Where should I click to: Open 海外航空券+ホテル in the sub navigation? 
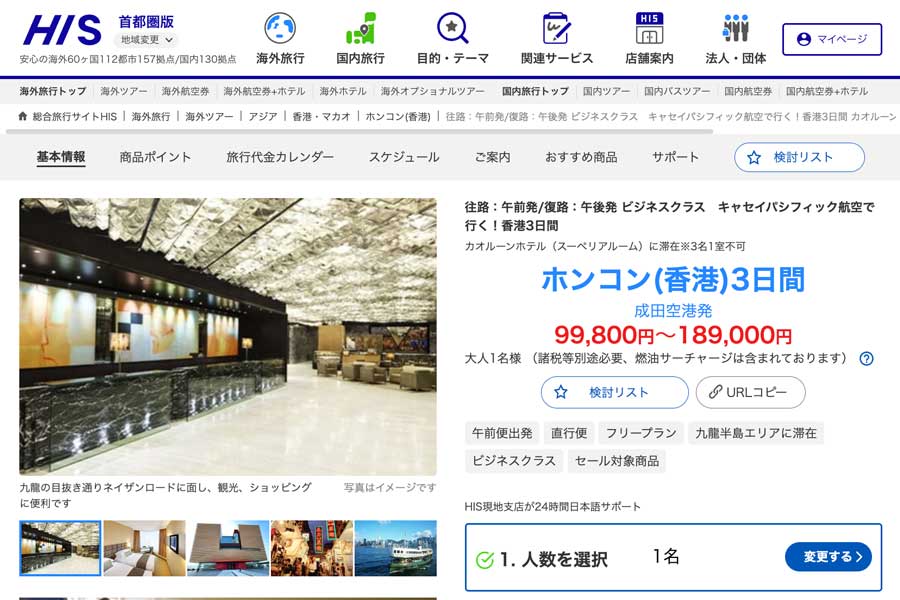[264, 91]
